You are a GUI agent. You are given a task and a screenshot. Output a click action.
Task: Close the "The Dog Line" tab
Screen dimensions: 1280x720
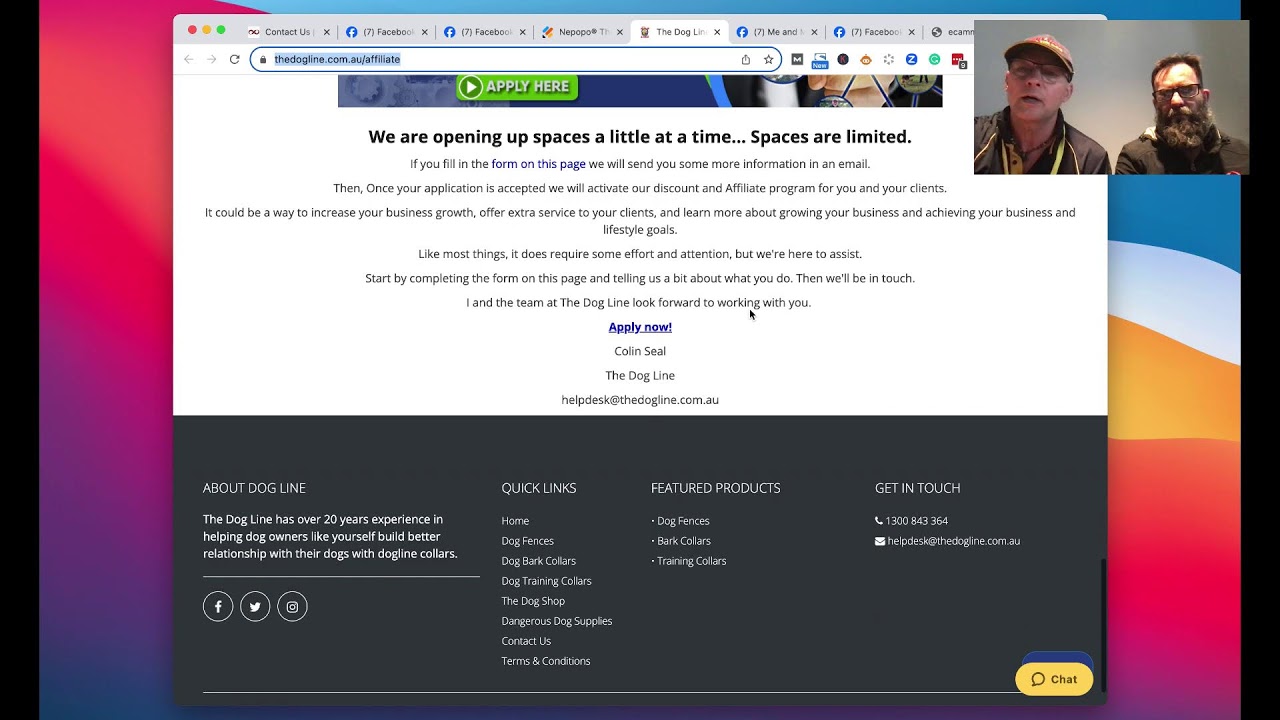tap(717, 32)
